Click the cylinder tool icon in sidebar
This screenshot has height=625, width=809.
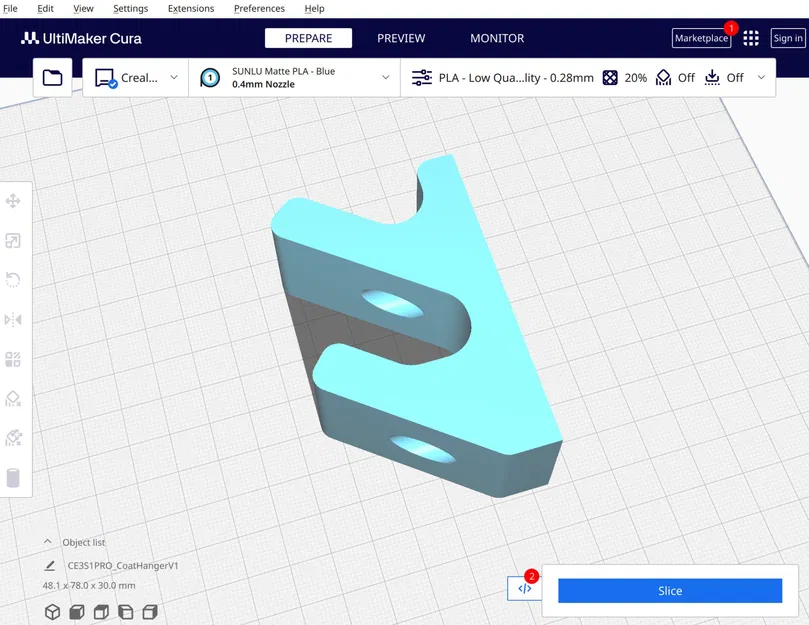click(x=13, y=478)
